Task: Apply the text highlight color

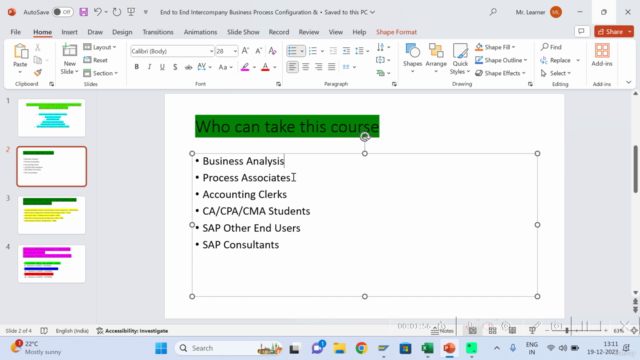Action: [x=245, y=67]
